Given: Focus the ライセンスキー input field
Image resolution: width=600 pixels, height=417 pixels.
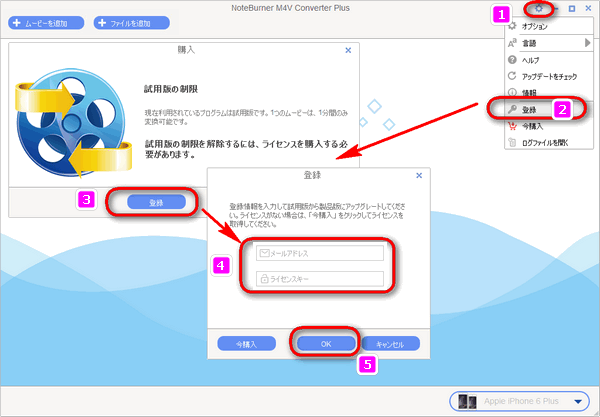Looking at the screenshot, I should point(320,279).
